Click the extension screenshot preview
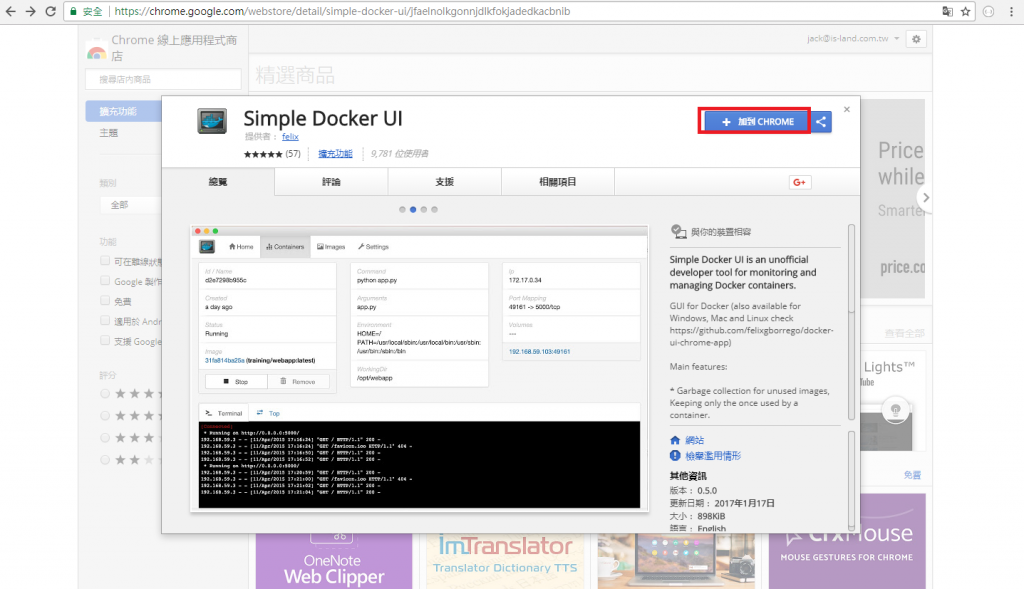This screenshot has width=1024, height=589. 419,368
